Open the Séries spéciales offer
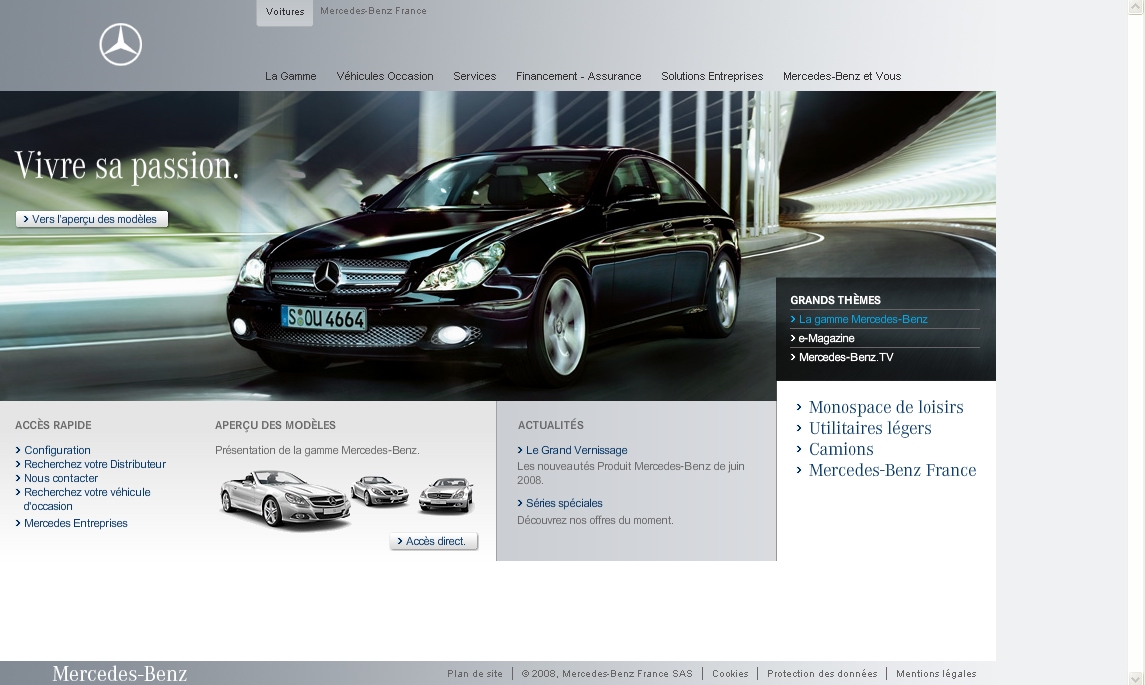The height and width of the screenshot is (685, 1145). tap(565, 503)
